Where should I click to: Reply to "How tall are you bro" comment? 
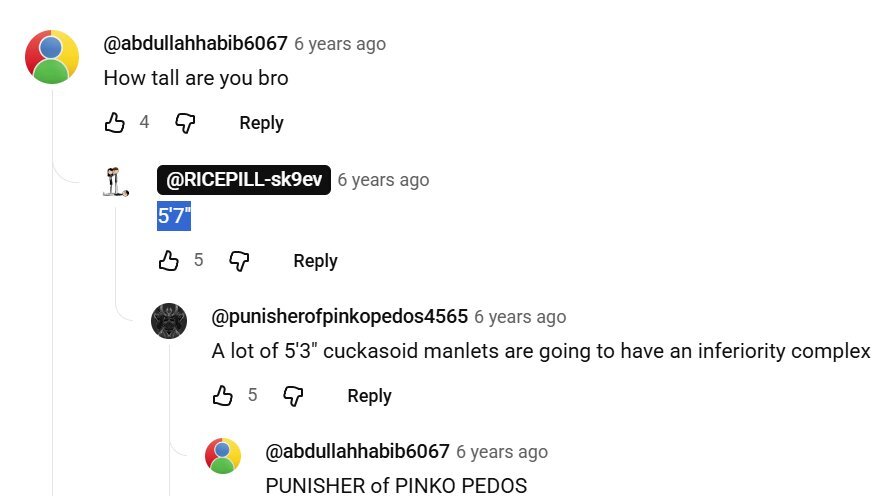(261, 122)
